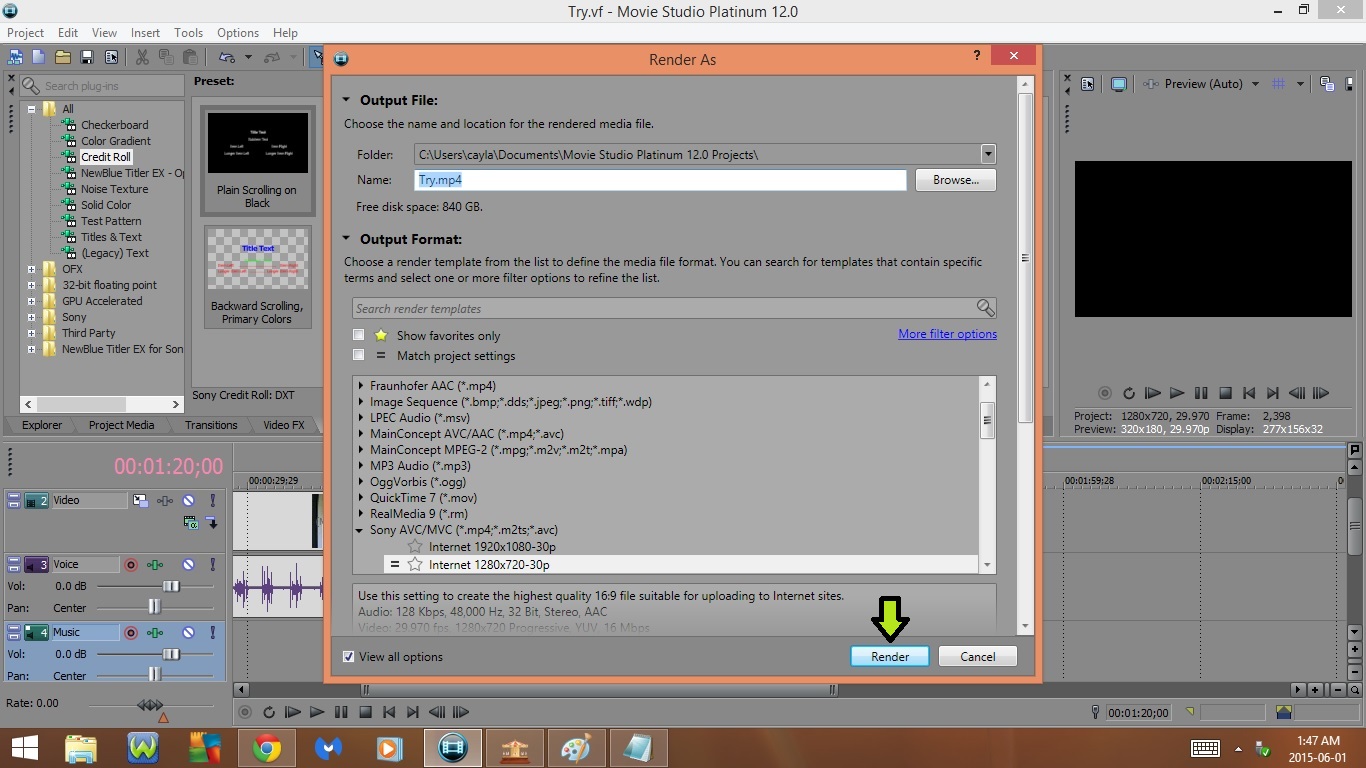Open the Folder path dropdown

988,154
